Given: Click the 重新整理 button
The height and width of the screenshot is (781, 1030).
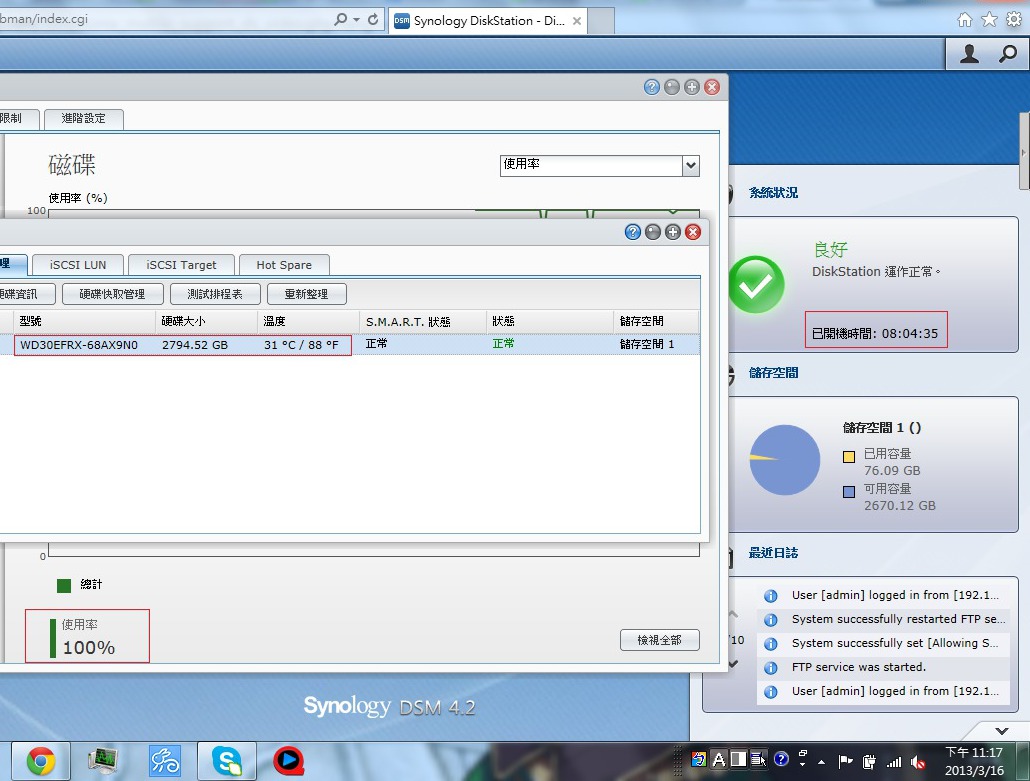Looking at the screenshot, I should coord(306,294).
